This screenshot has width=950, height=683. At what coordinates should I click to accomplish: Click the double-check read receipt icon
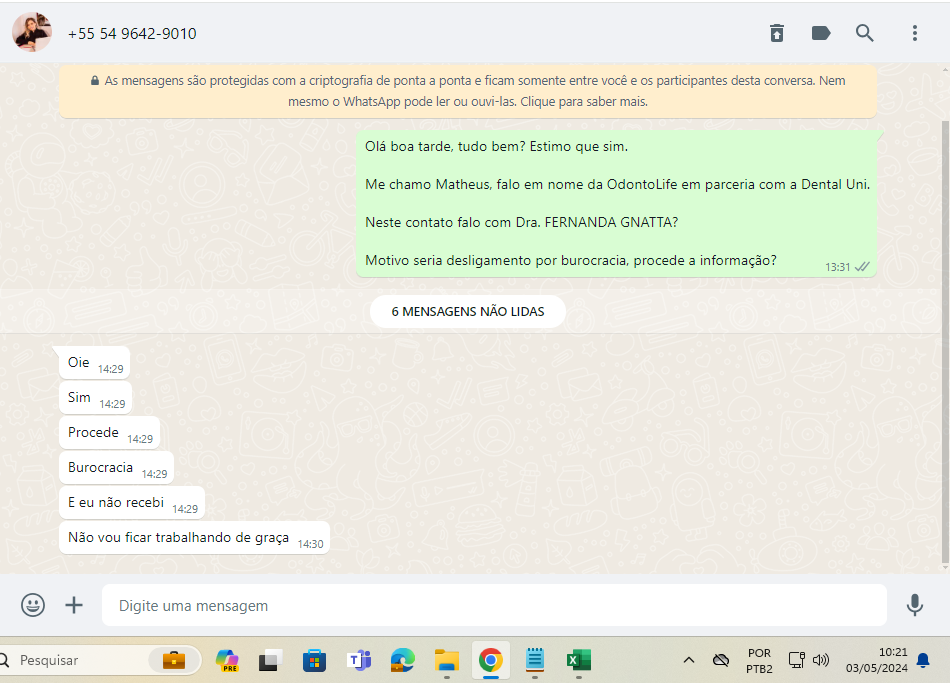tap(862, 267)
